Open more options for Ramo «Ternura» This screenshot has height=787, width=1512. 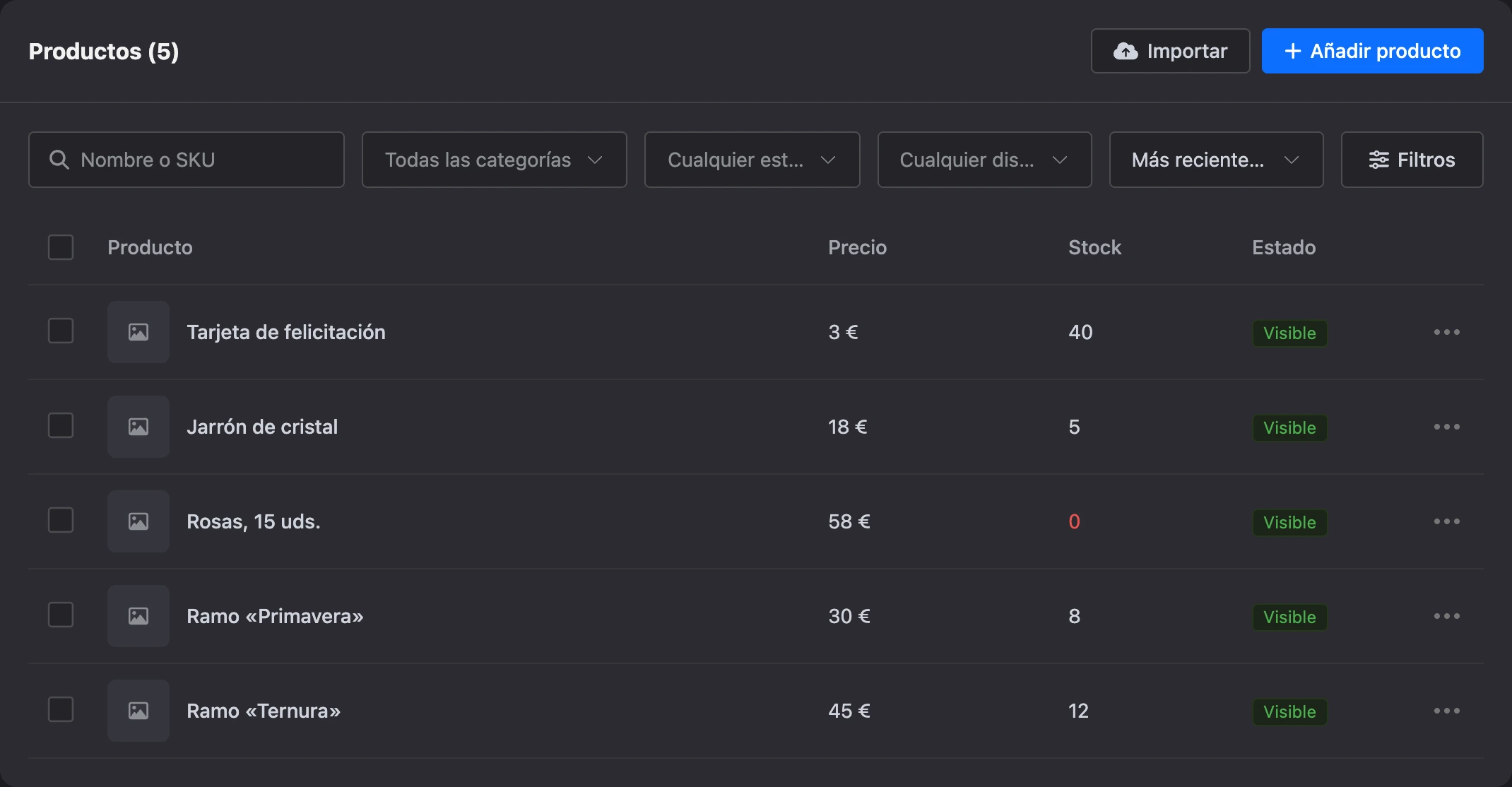[1446, 711]
